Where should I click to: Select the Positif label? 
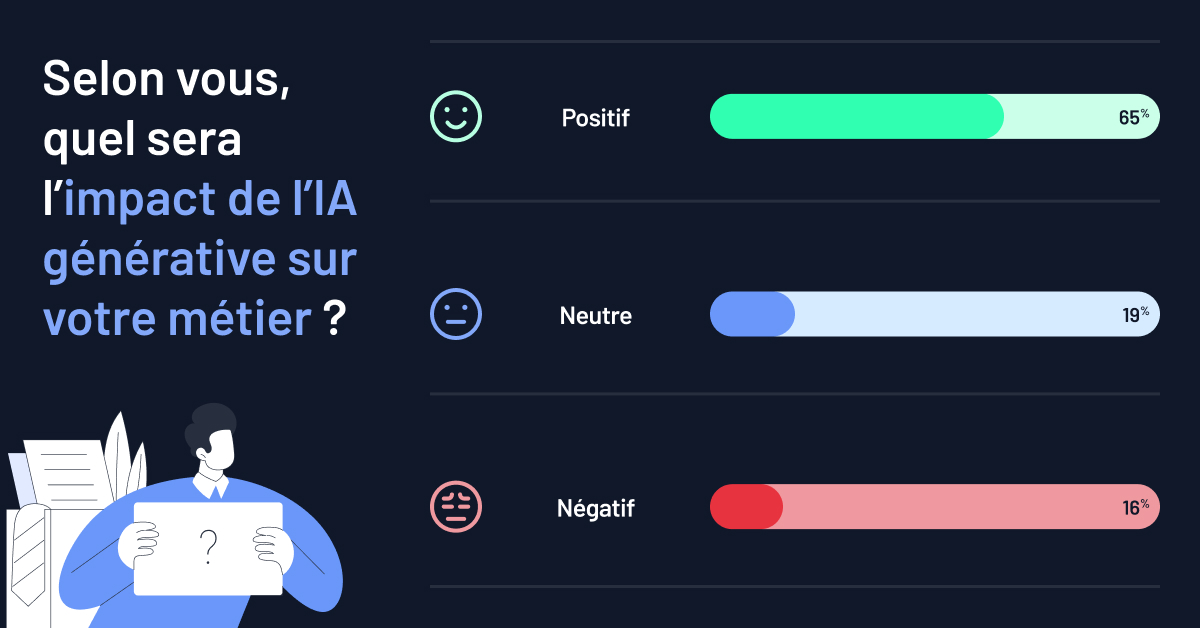[596, 117]
